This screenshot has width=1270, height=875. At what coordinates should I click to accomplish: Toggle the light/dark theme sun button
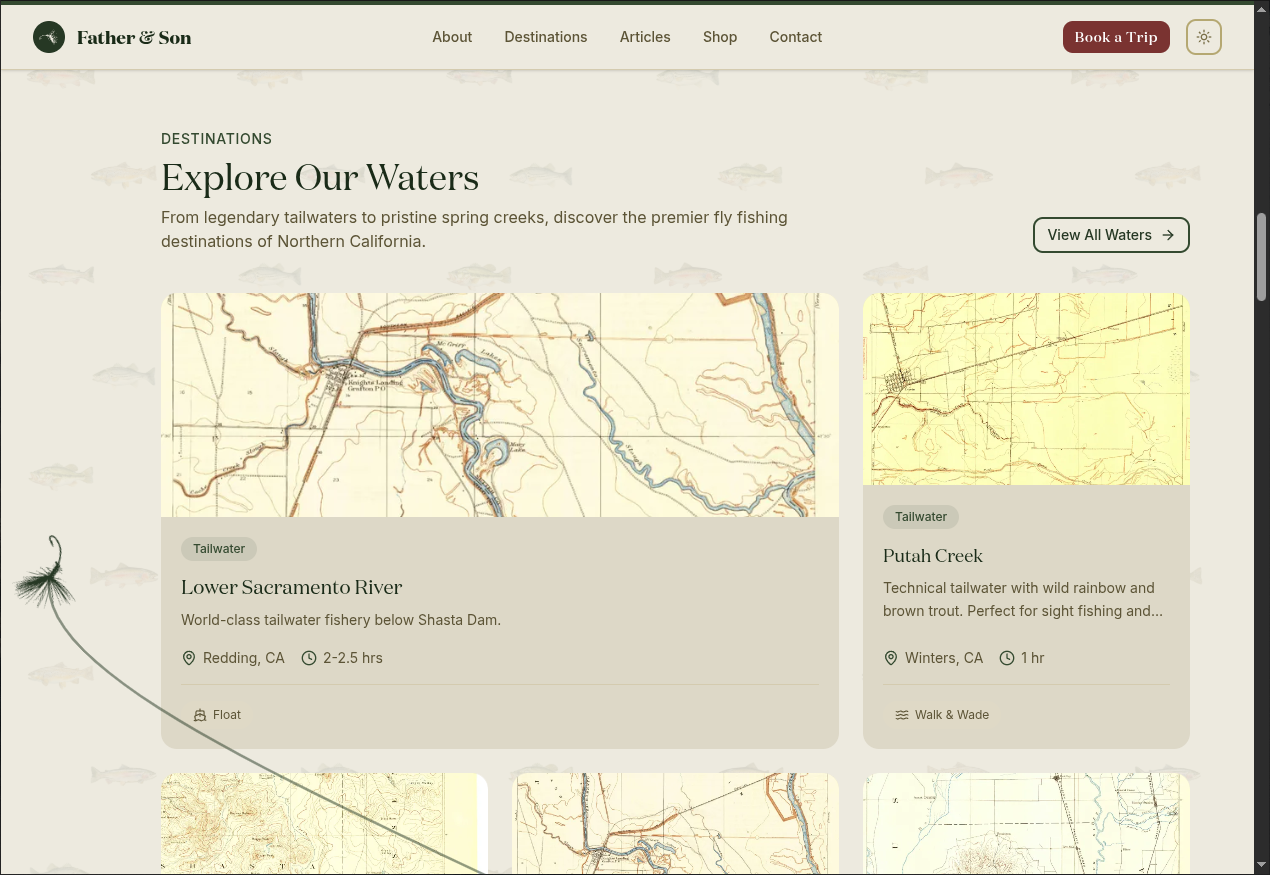pyautogui.click(x=1203, y=37)
